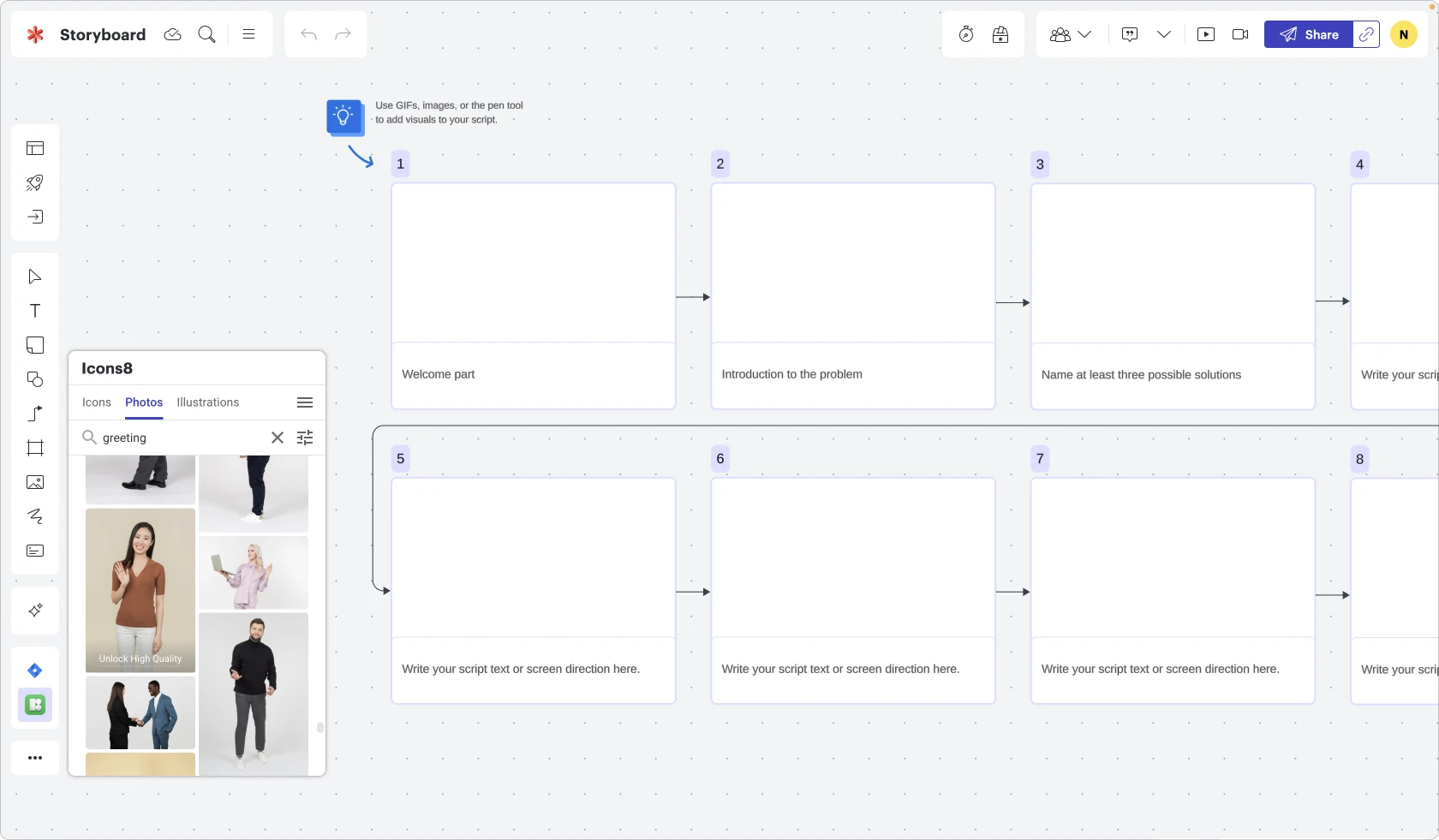Click the Icons8 photo list scrollbar
The height and width of the screenshot is (840, 1439).
320,727
